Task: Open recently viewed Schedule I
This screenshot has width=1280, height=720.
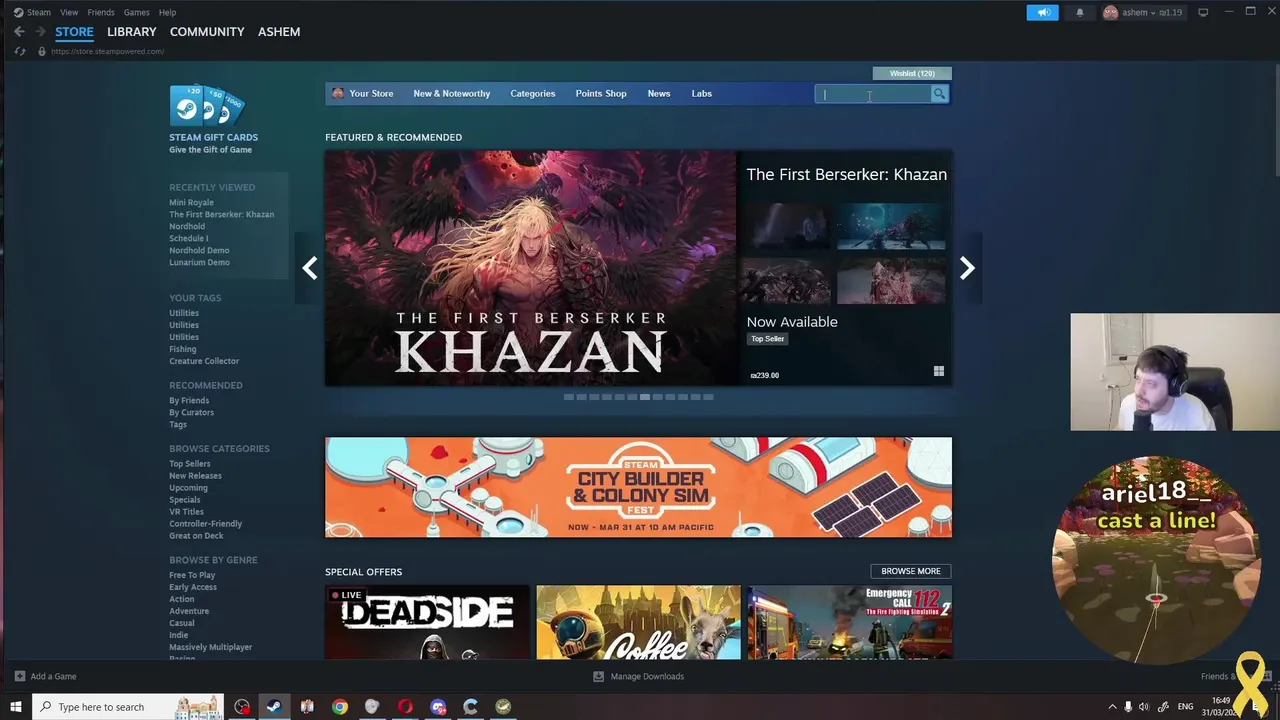Action: point(188,238)
